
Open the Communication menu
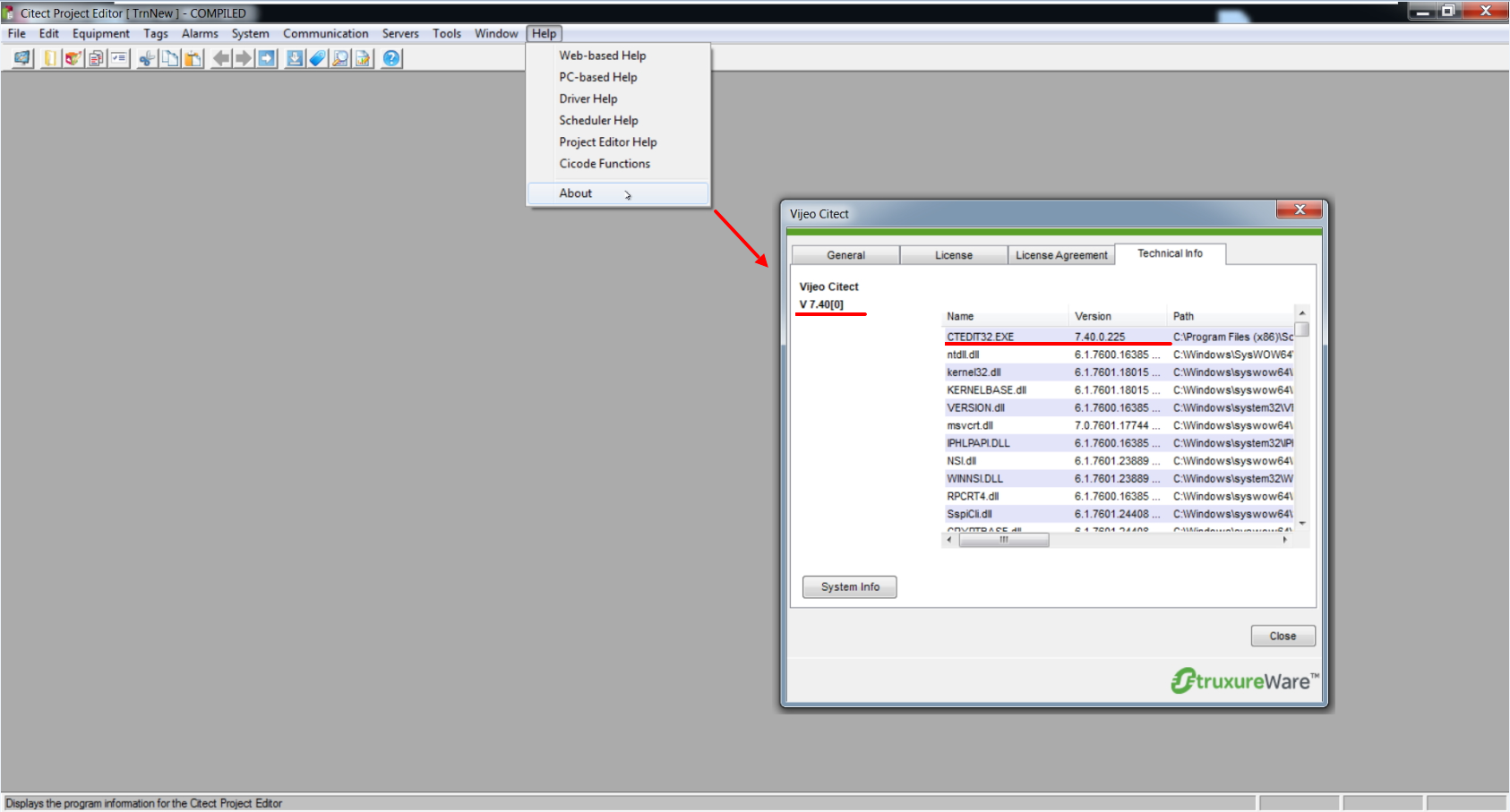pos(326,33)
